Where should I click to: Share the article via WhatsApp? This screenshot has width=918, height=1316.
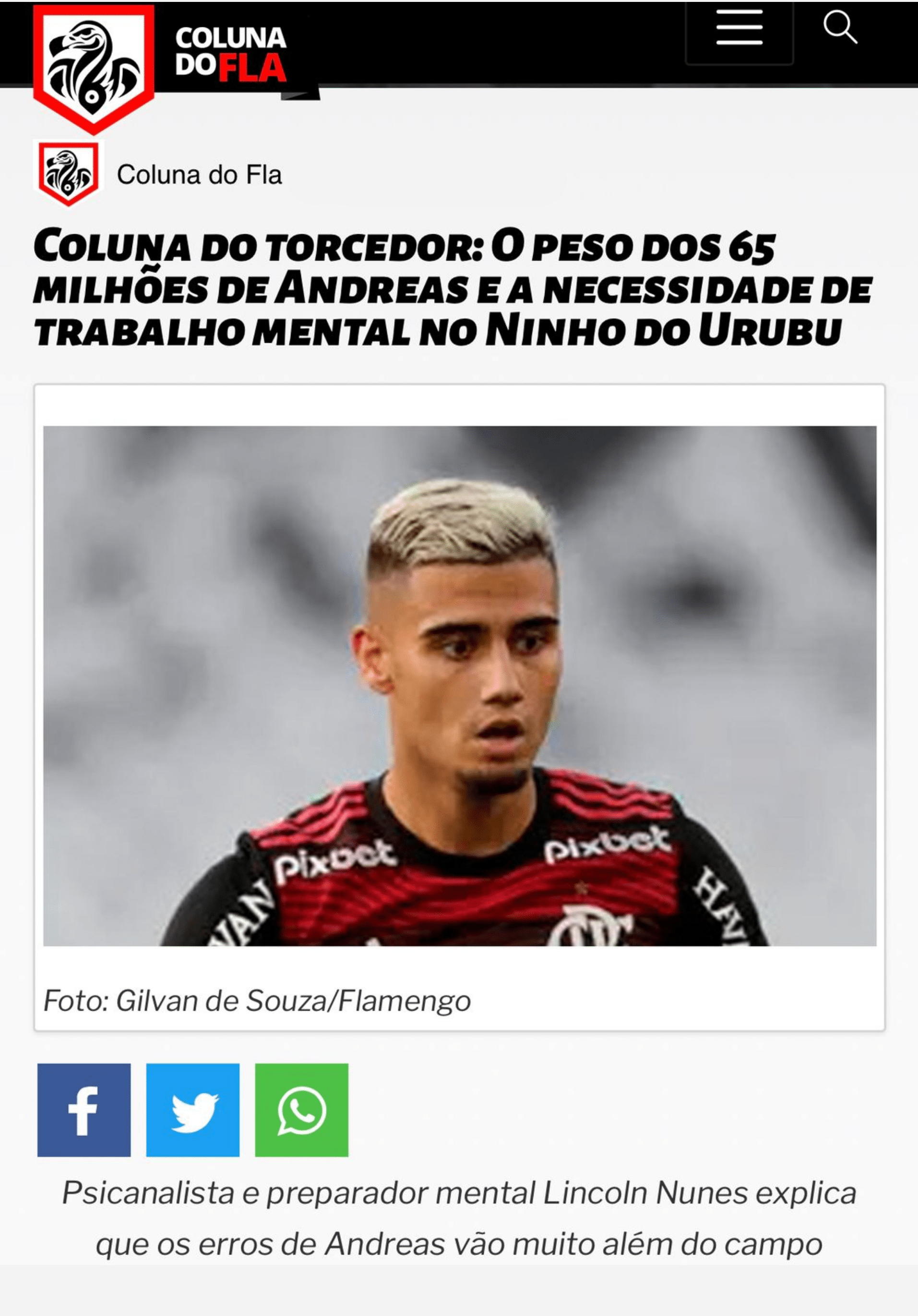[x=301, y=1110]
